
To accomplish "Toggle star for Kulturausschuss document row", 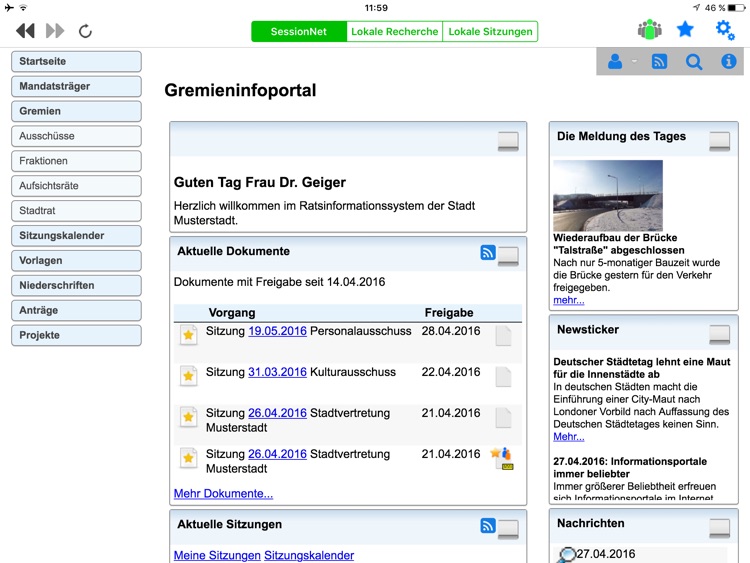I will coord(188,376).
